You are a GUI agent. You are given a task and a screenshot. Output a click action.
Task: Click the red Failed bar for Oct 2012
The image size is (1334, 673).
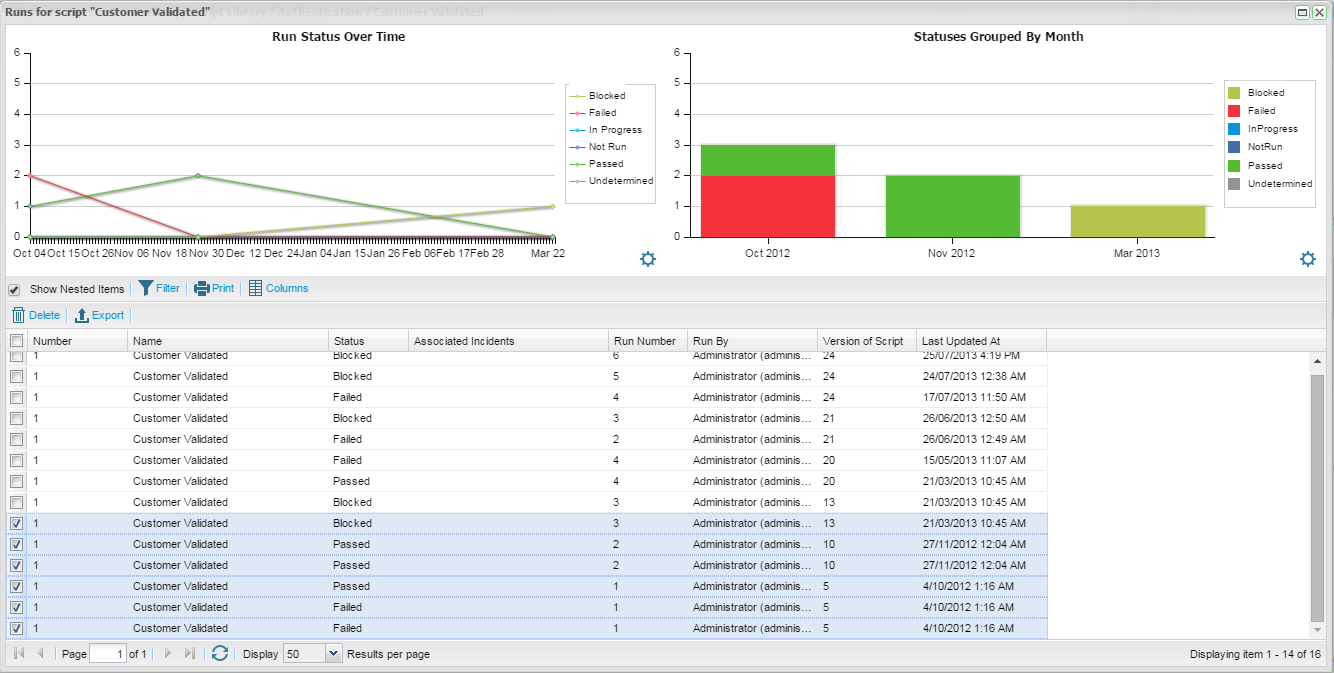pyautogui.click(x=768, y=206)
